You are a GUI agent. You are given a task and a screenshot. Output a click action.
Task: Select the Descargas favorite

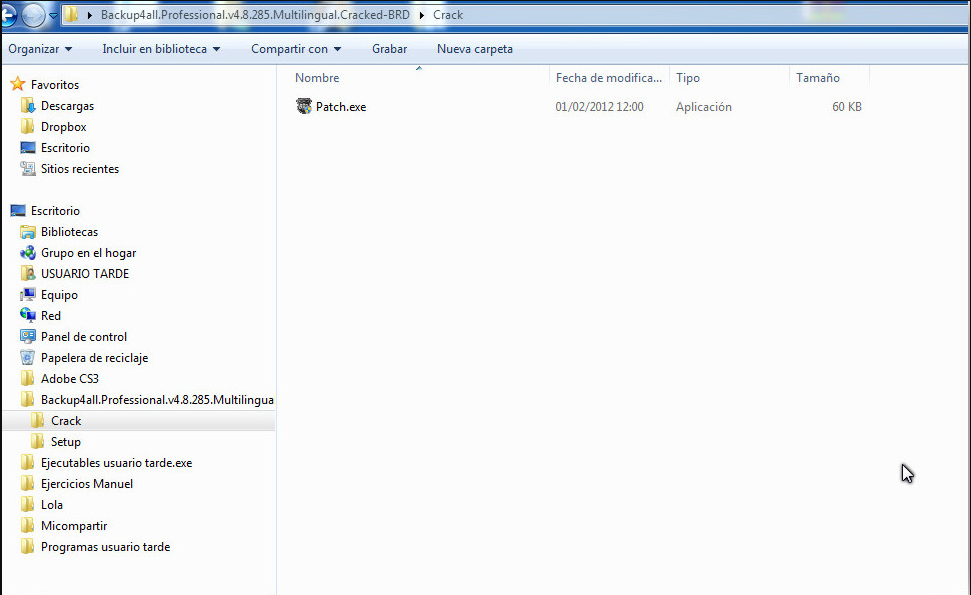coord(67,106)
